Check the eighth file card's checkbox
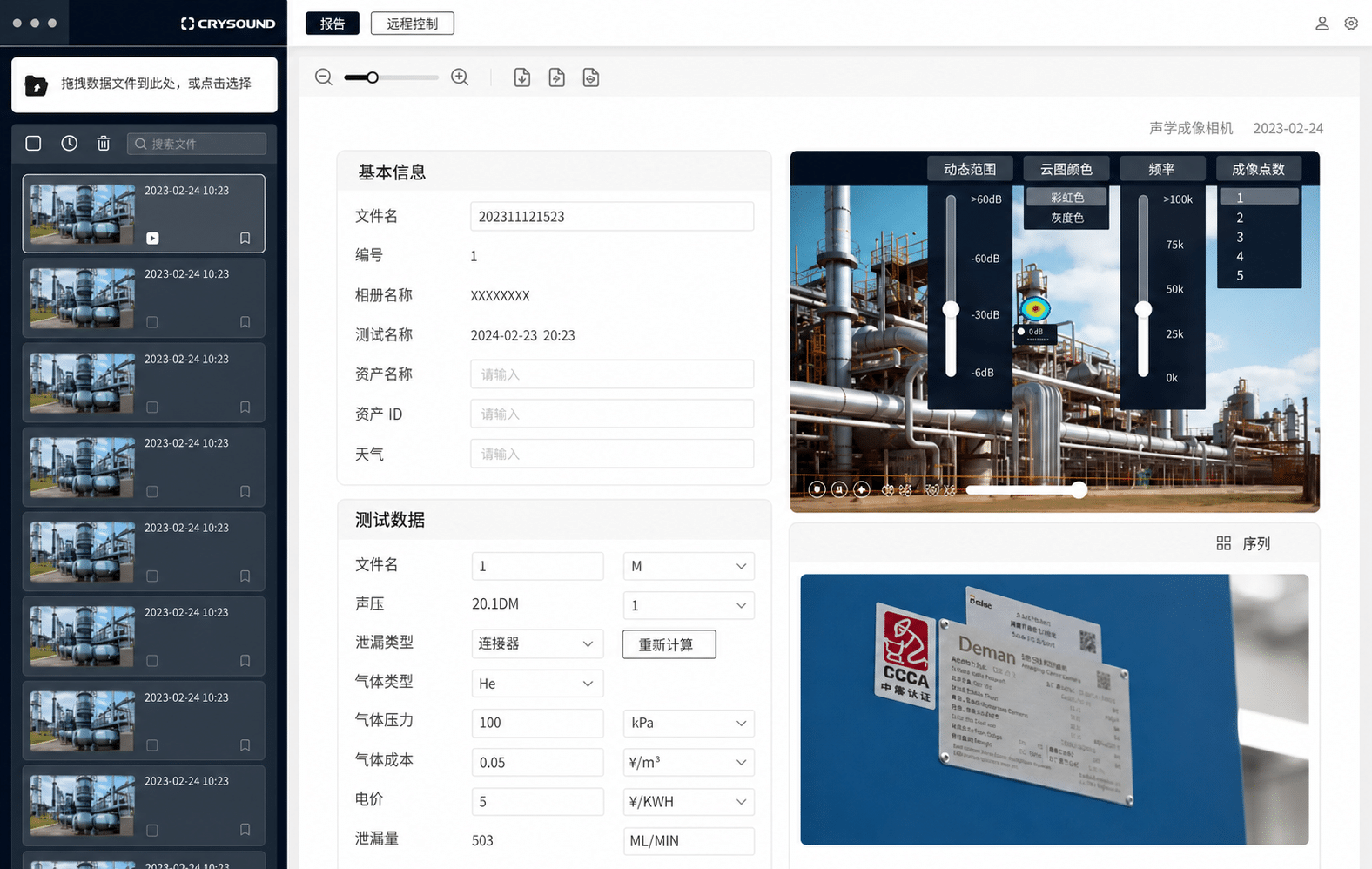The width and height of the screenshot is (1372, 869). (x=152, y=829)
